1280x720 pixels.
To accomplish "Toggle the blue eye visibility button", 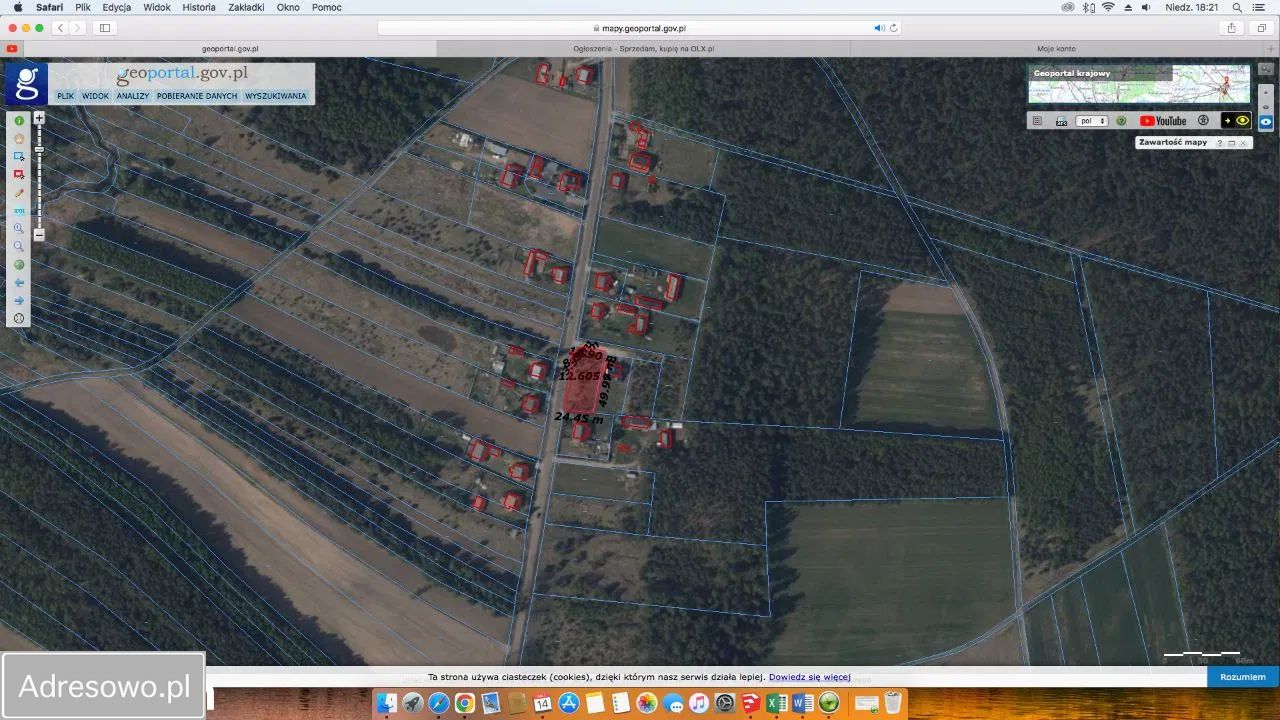I will coord(1266,121).
